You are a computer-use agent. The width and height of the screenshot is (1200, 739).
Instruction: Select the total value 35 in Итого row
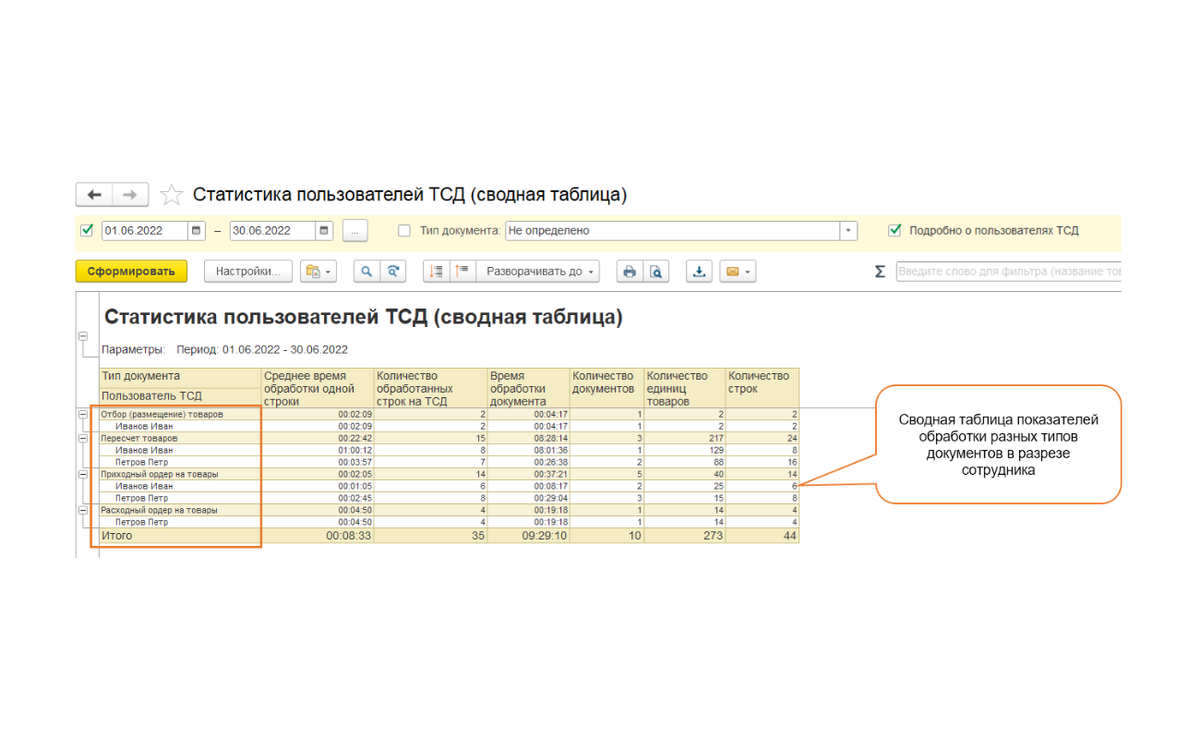[x=478, y=536]
